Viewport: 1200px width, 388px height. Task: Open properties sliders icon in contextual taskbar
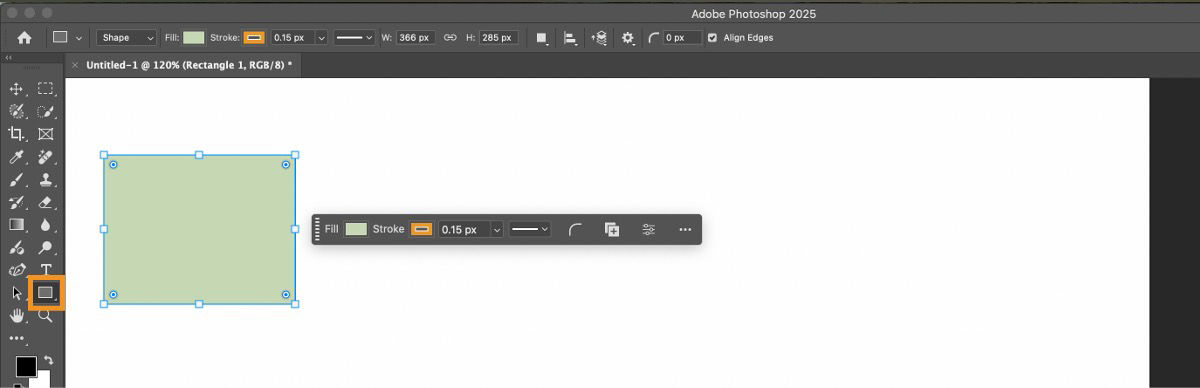pos(649,229)
